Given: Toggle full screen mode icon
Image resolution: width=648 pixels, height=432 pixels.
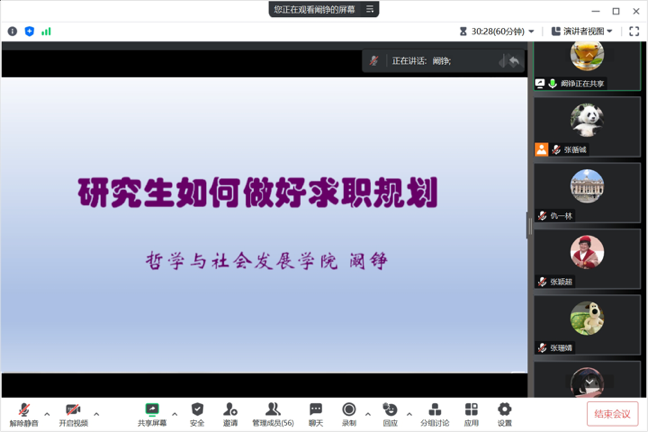Looking at the screenshot, I should click(x=633, y=31).
